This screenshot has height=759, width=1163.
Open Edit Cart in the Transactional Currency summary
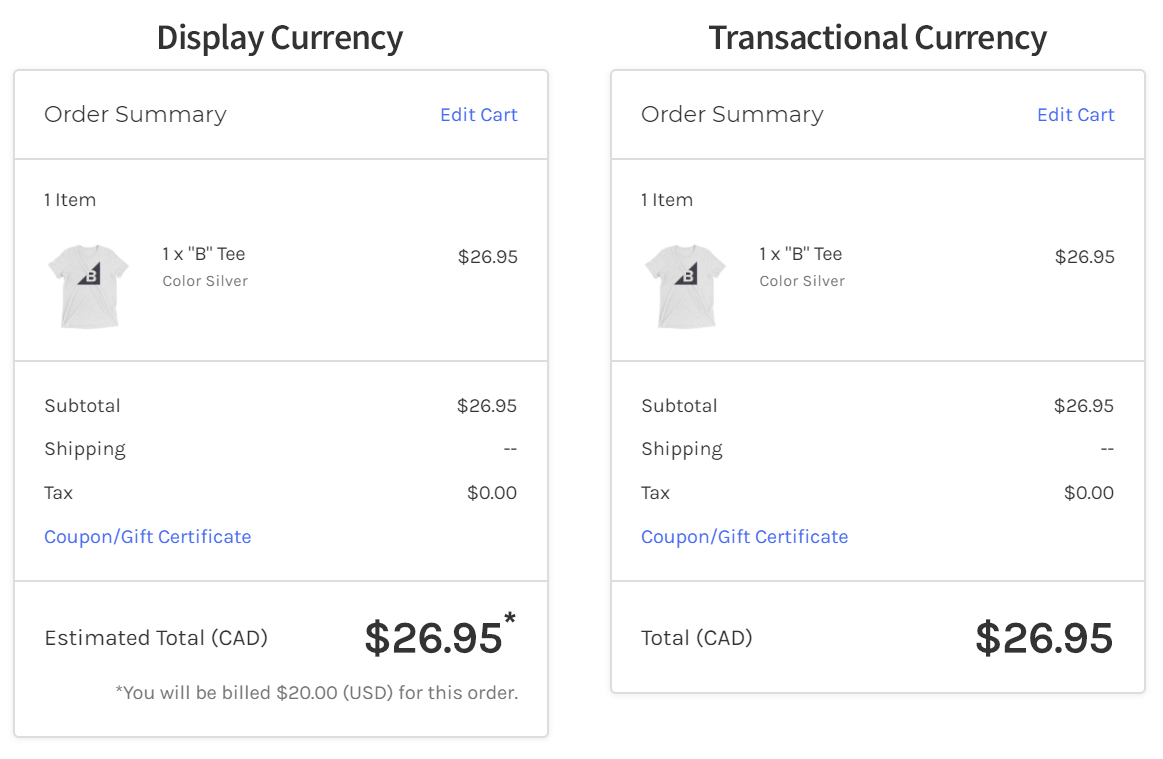1076,114
